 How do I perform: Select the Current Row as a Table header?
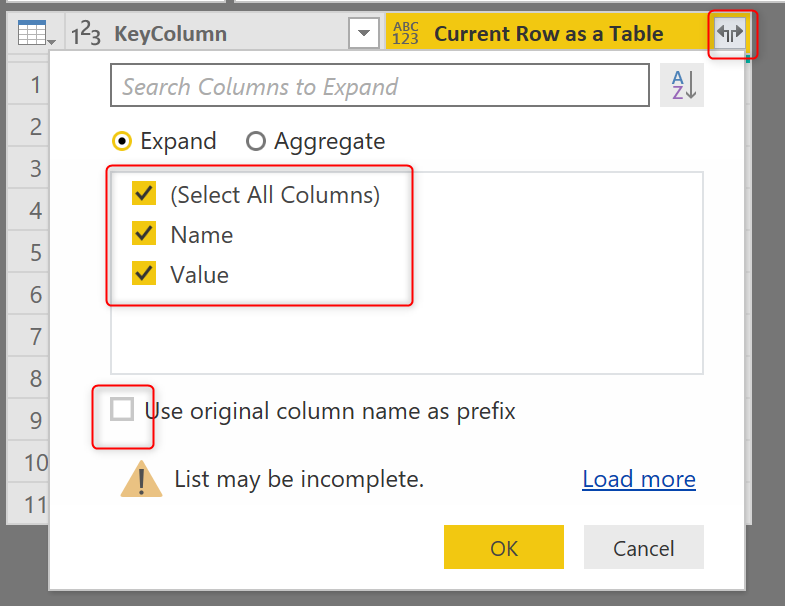[548, 34]
